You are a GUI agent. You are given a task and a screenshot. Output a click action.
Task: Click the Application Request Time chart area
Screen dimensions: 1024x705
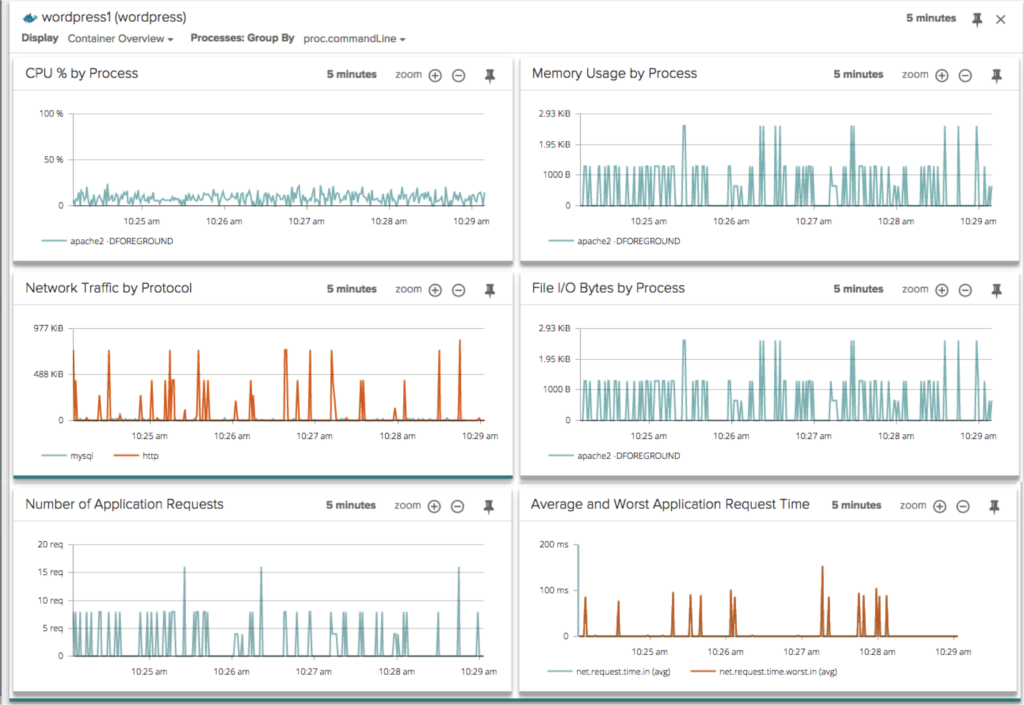click(767, 590)
